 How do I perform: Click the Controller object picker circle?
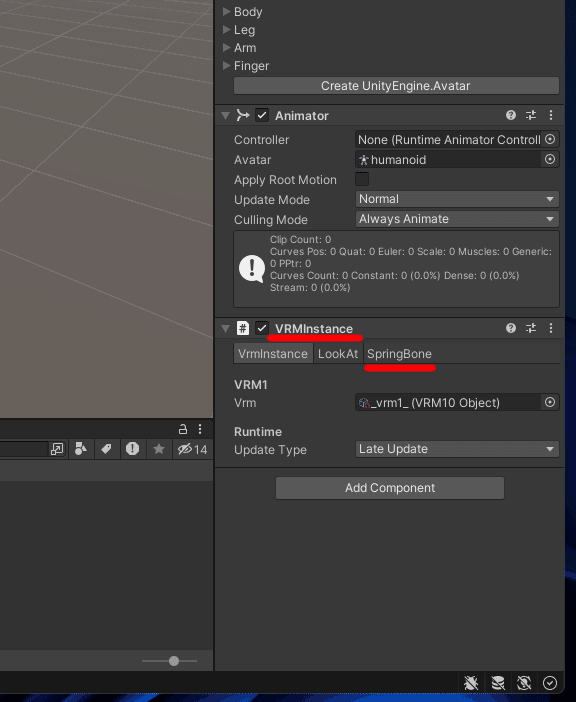(550, 139)
